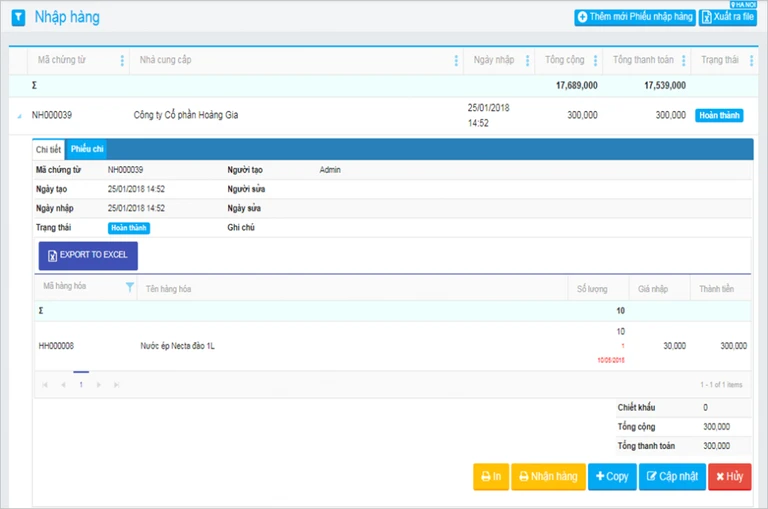Select the Chi tiết tab
Viewport: 768px width, 509px height.
point(48,149)
